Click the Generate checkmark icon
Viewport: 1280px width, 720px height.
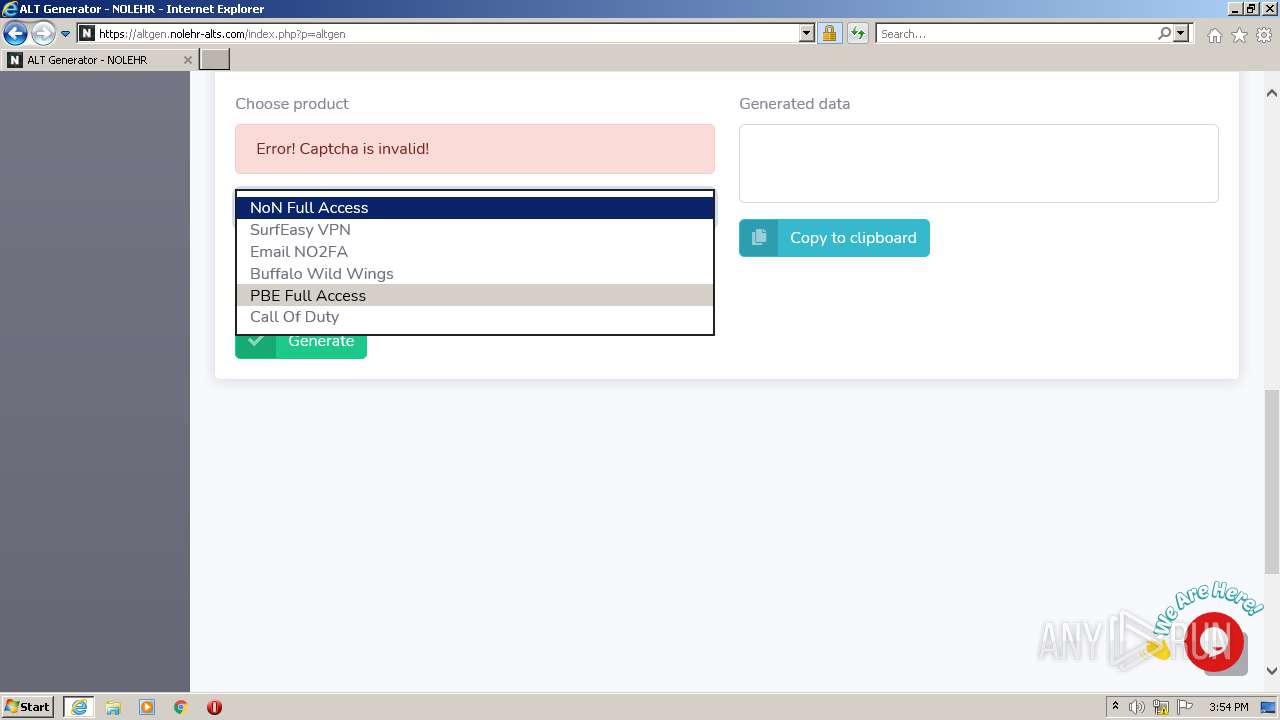[x=256, y=342]
